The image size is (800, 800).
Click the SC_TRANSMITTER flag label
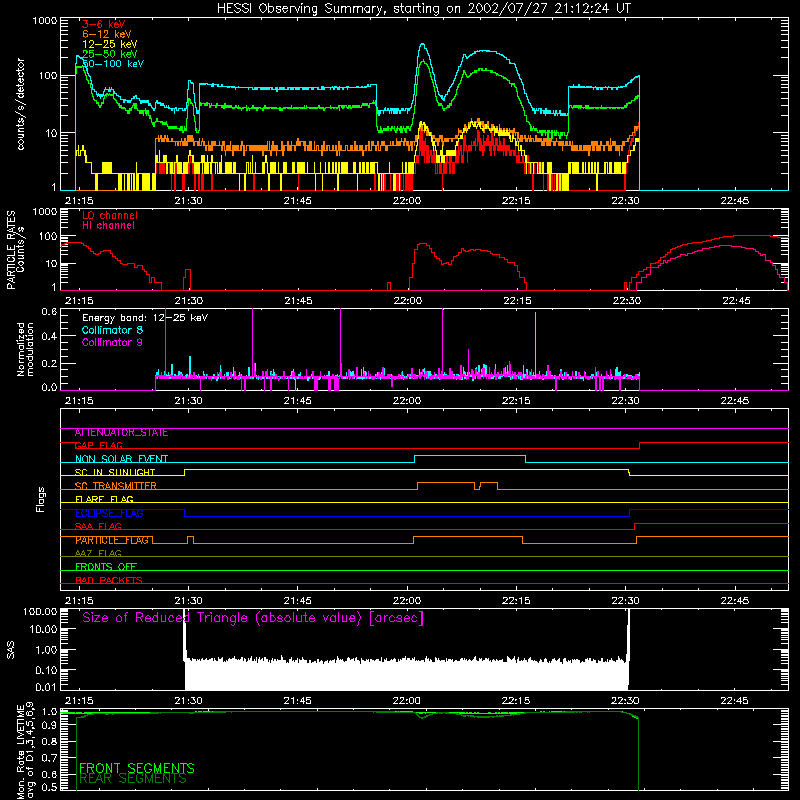click(116, 486)
